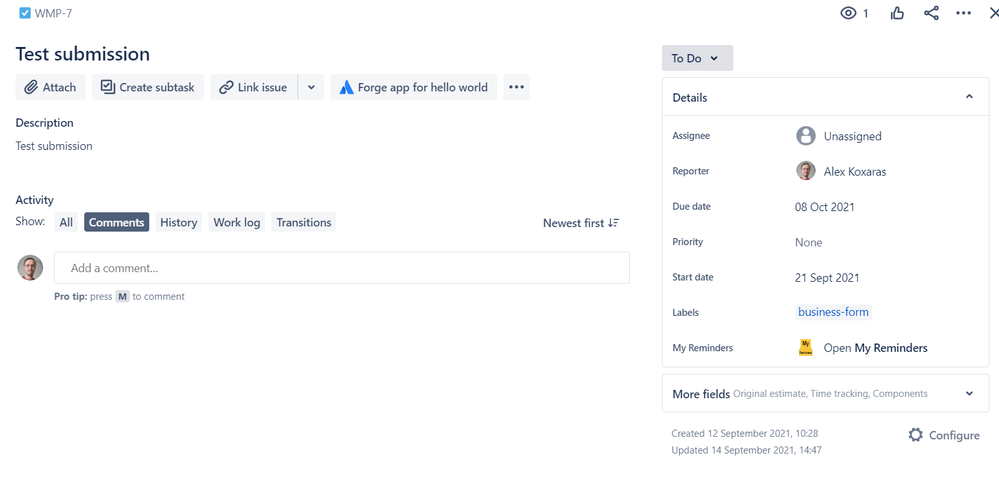Click the Unassigned assignee value
Screen dimensions: 999x478
tap(852, 136)
